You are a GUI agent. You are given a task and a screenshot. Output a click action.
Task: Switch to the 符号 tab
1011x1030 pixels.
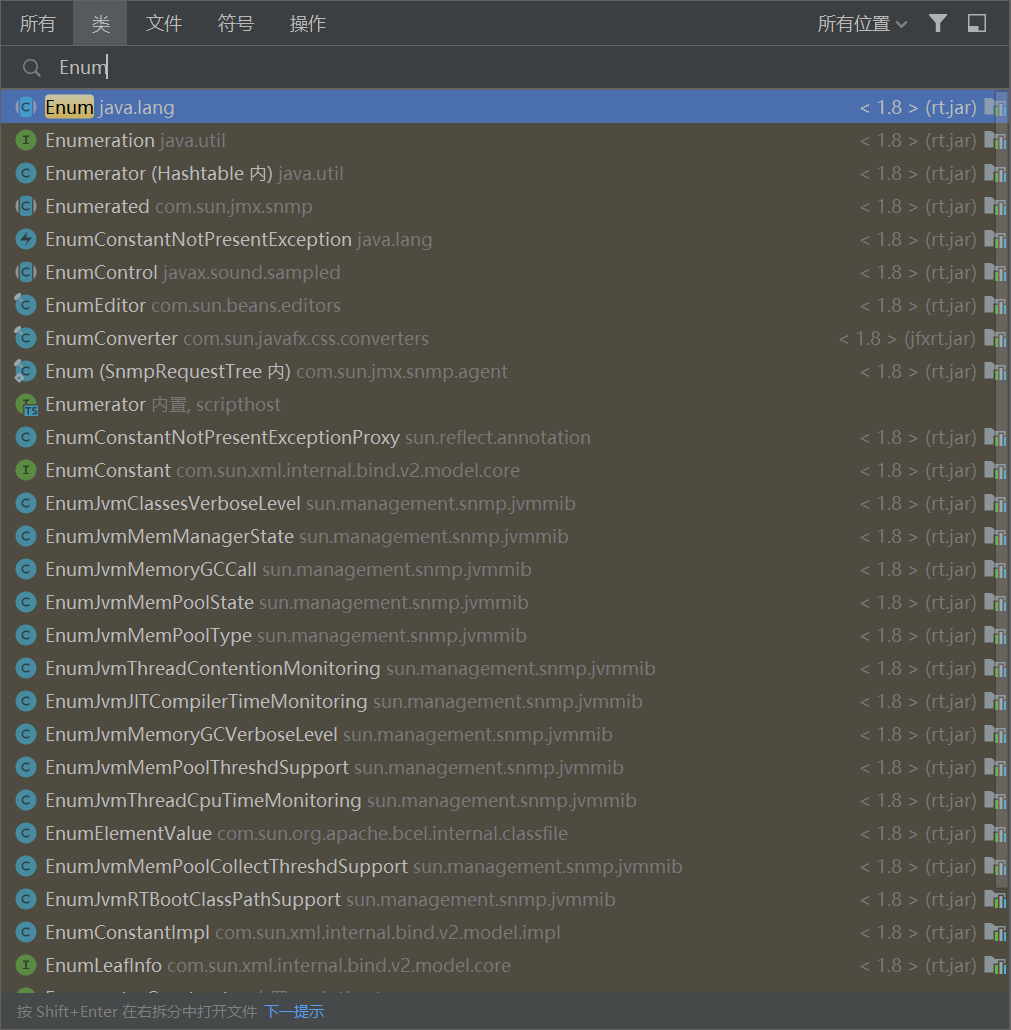tap(236, 24)
